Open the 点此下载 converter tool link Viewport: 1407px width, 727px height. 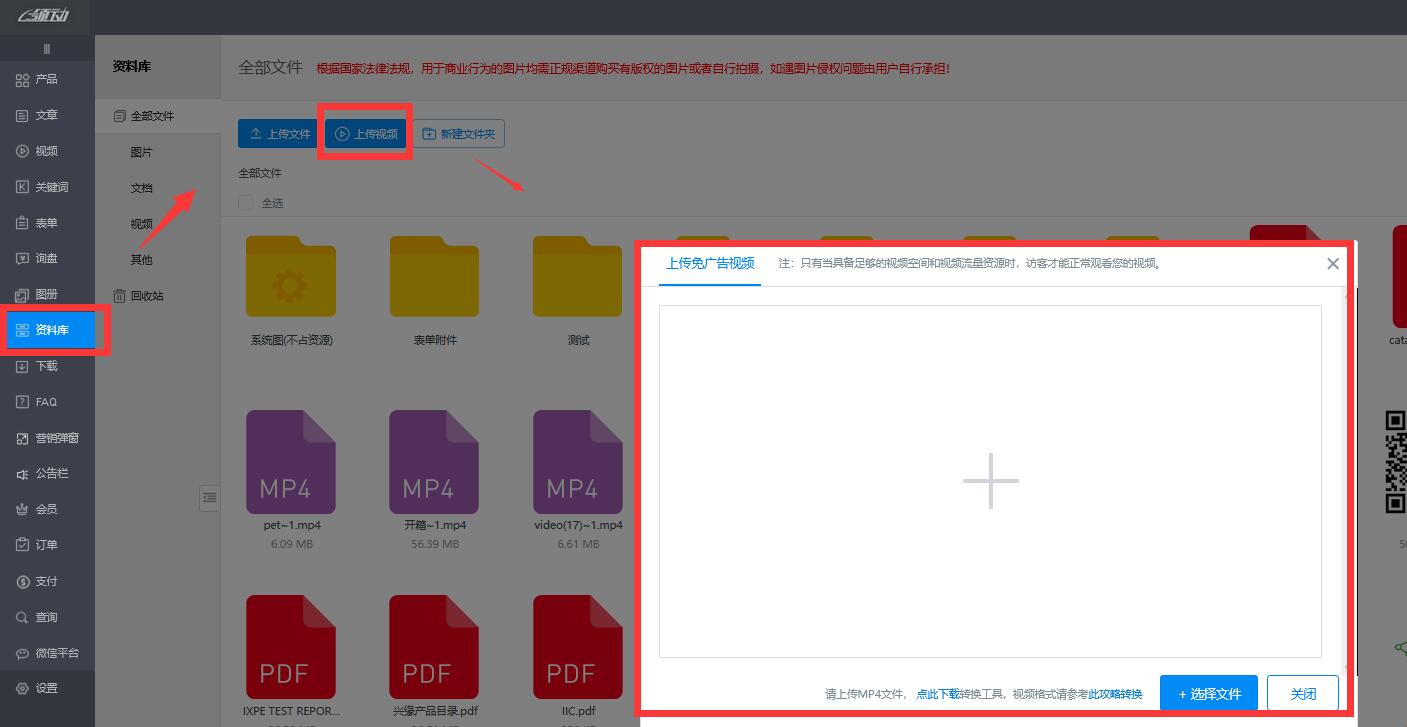[x=935, y=692]
